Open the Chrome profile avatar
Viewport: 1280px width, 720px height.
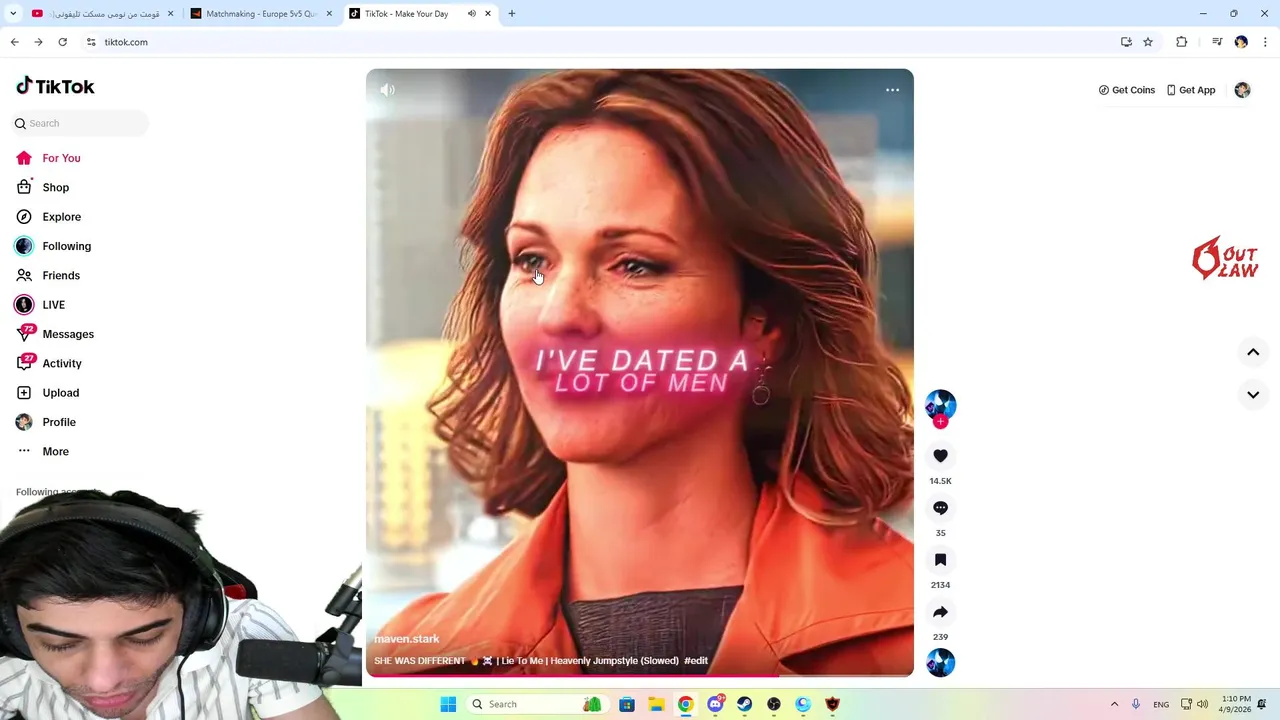point(1241,42)
